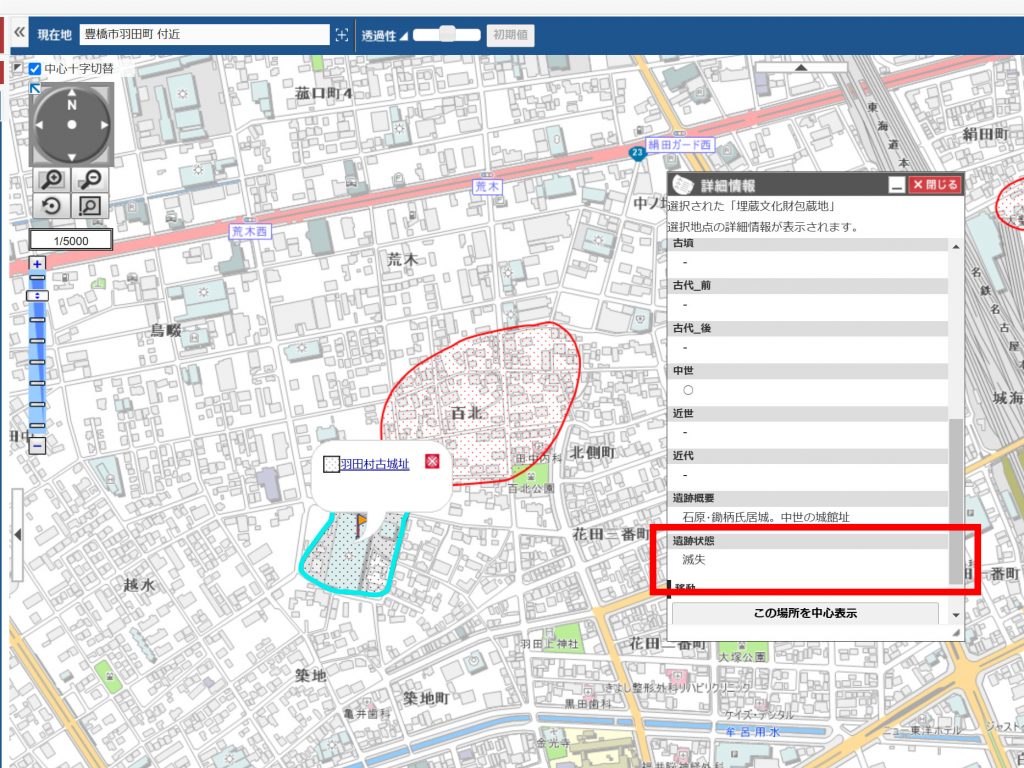Screen dimensions: 1024x768
Task: Click the 初期値 reset button
Action: (510, 35)
